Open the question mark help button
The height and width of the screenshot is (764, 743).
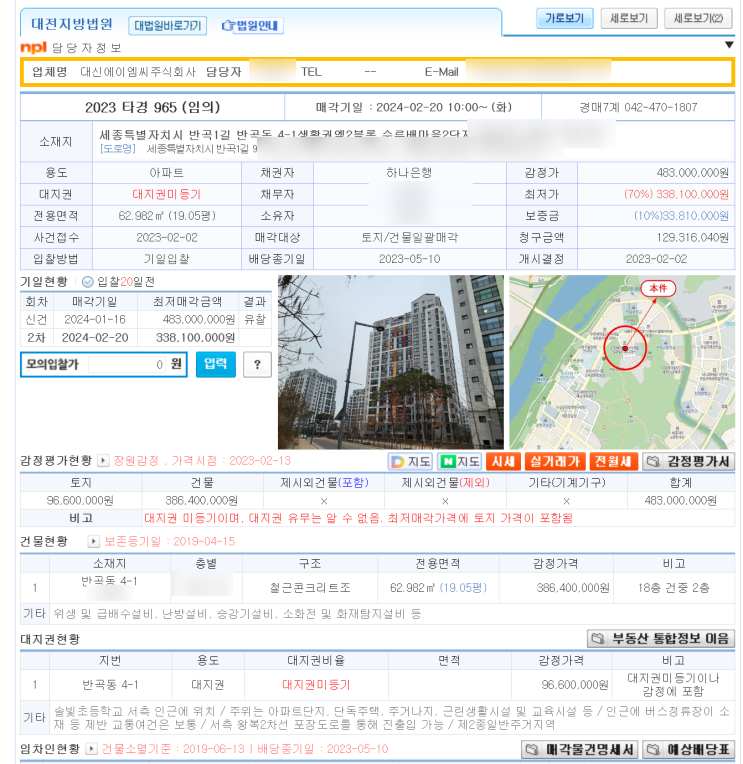(x=257, y=364)
